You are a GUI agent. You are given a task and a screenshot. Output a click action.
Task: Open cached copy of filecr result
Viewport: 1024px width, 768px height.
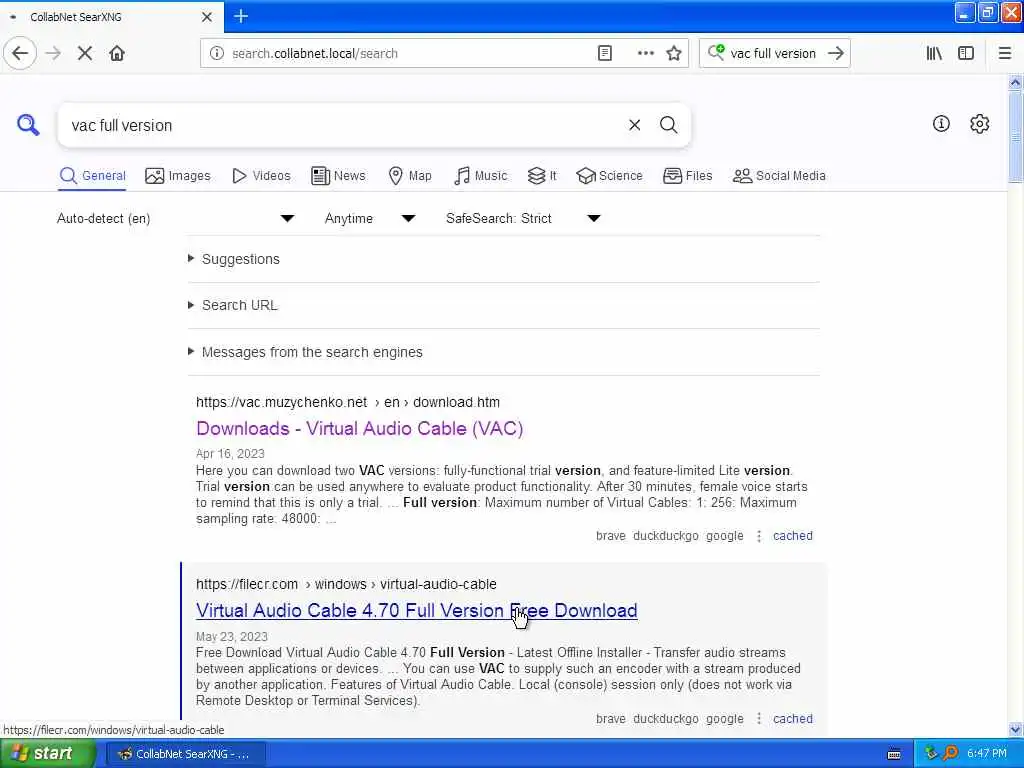coord(793,718)
